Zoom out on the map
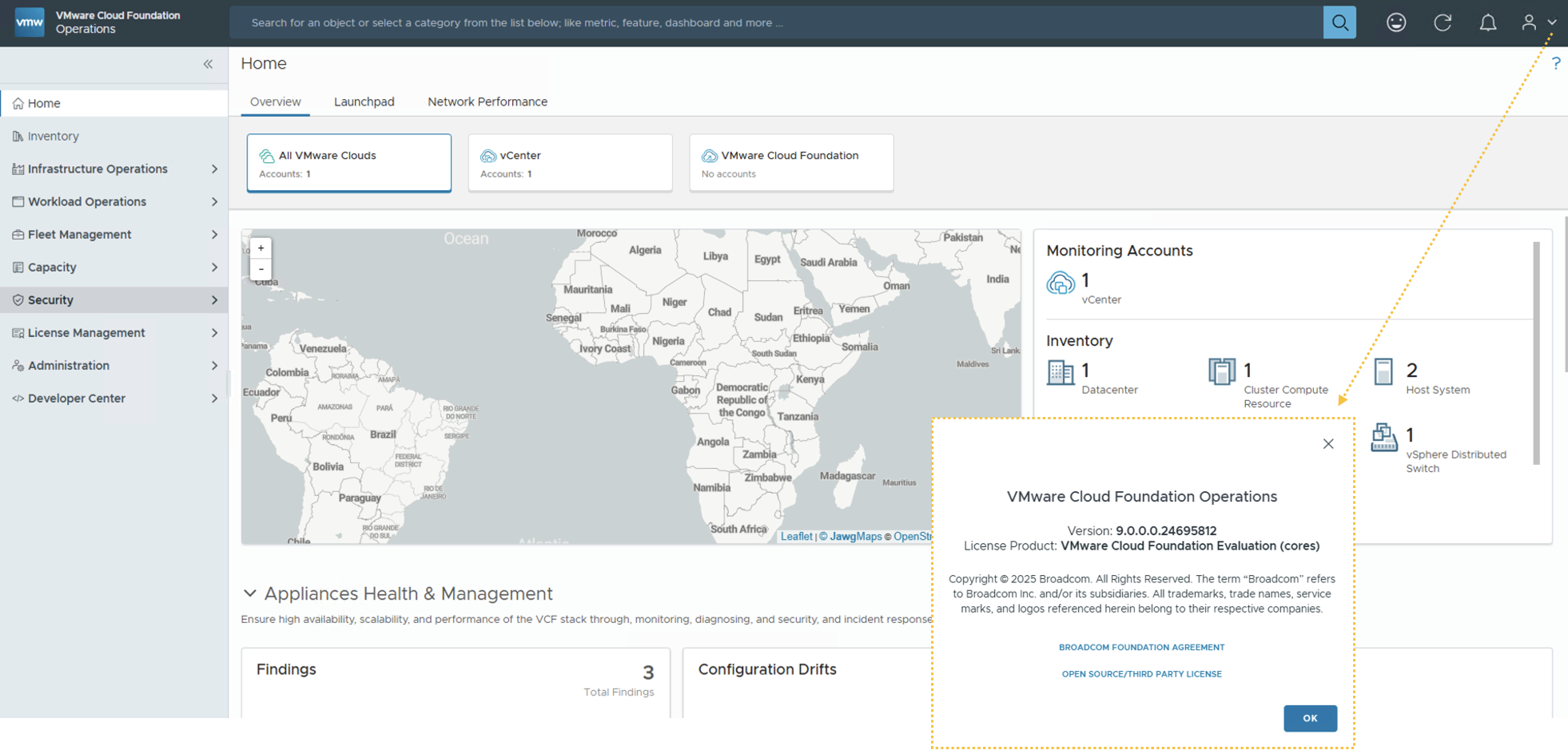Screen dimensions: 1568x754 pyautogui.click(x=261, y=269)
